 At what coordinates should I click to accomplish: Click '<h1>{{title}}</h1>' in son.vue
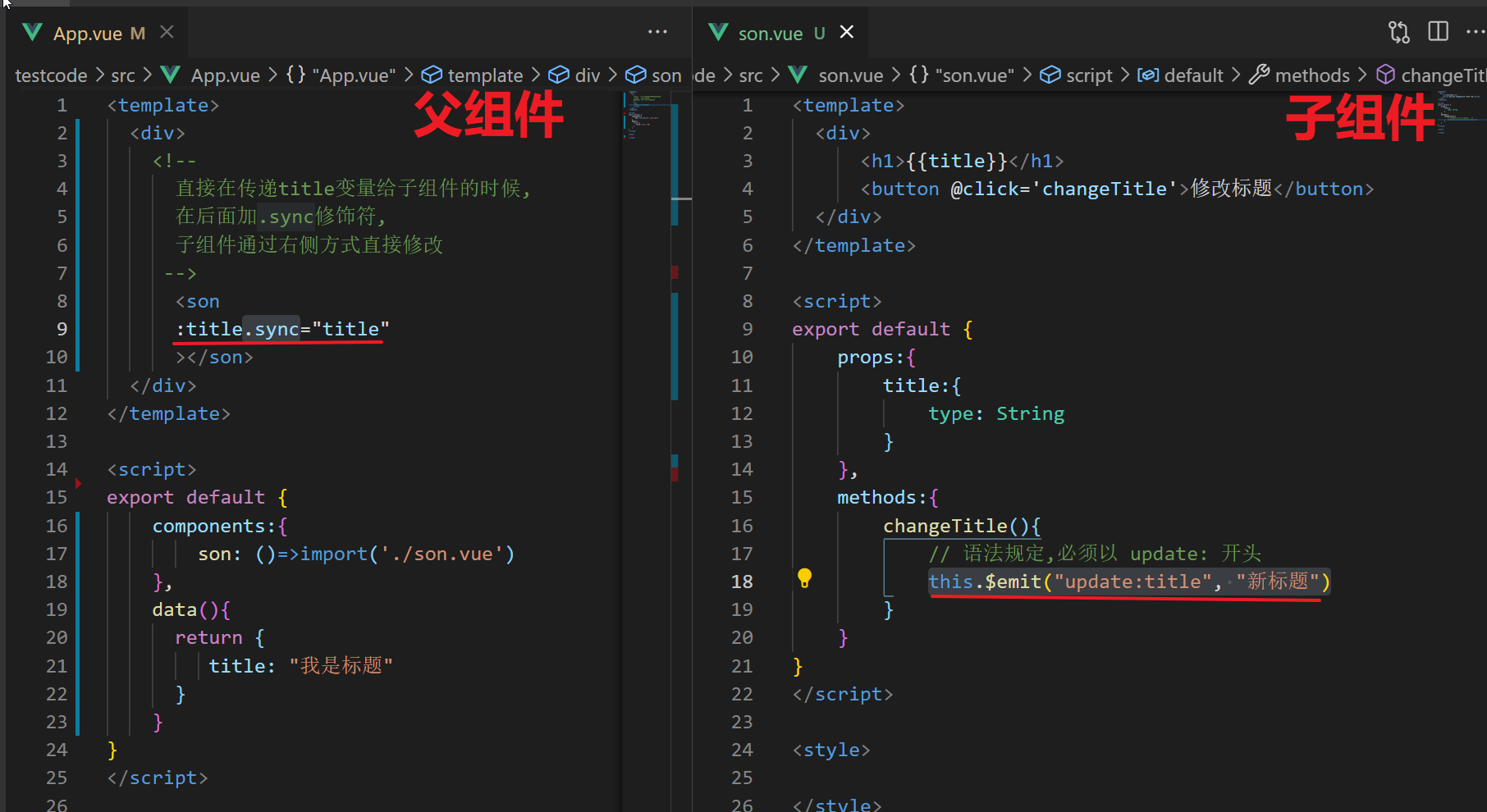click(x=962, y=161)
